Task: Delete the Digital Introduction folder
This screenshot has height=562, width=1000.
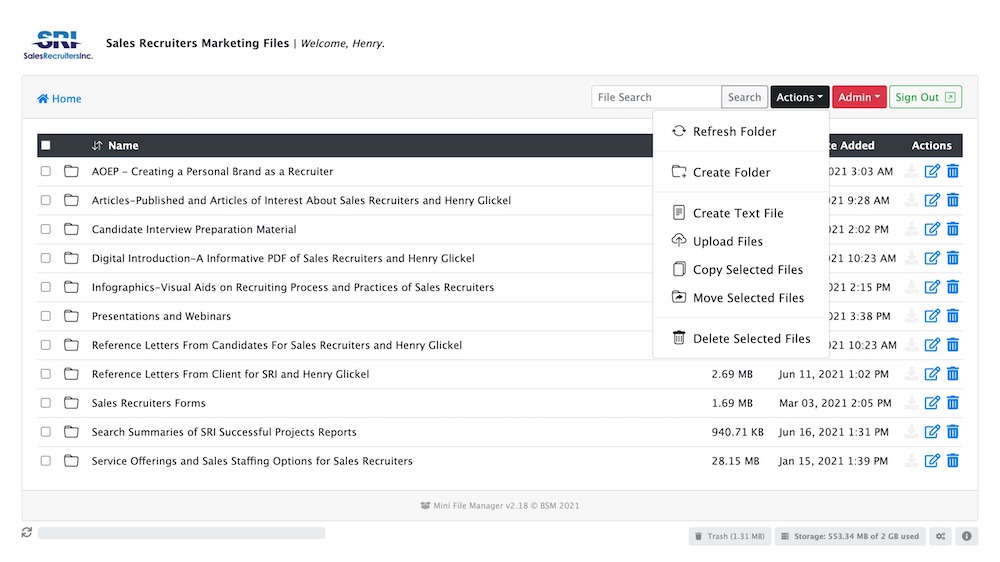Action: (953, 258)
